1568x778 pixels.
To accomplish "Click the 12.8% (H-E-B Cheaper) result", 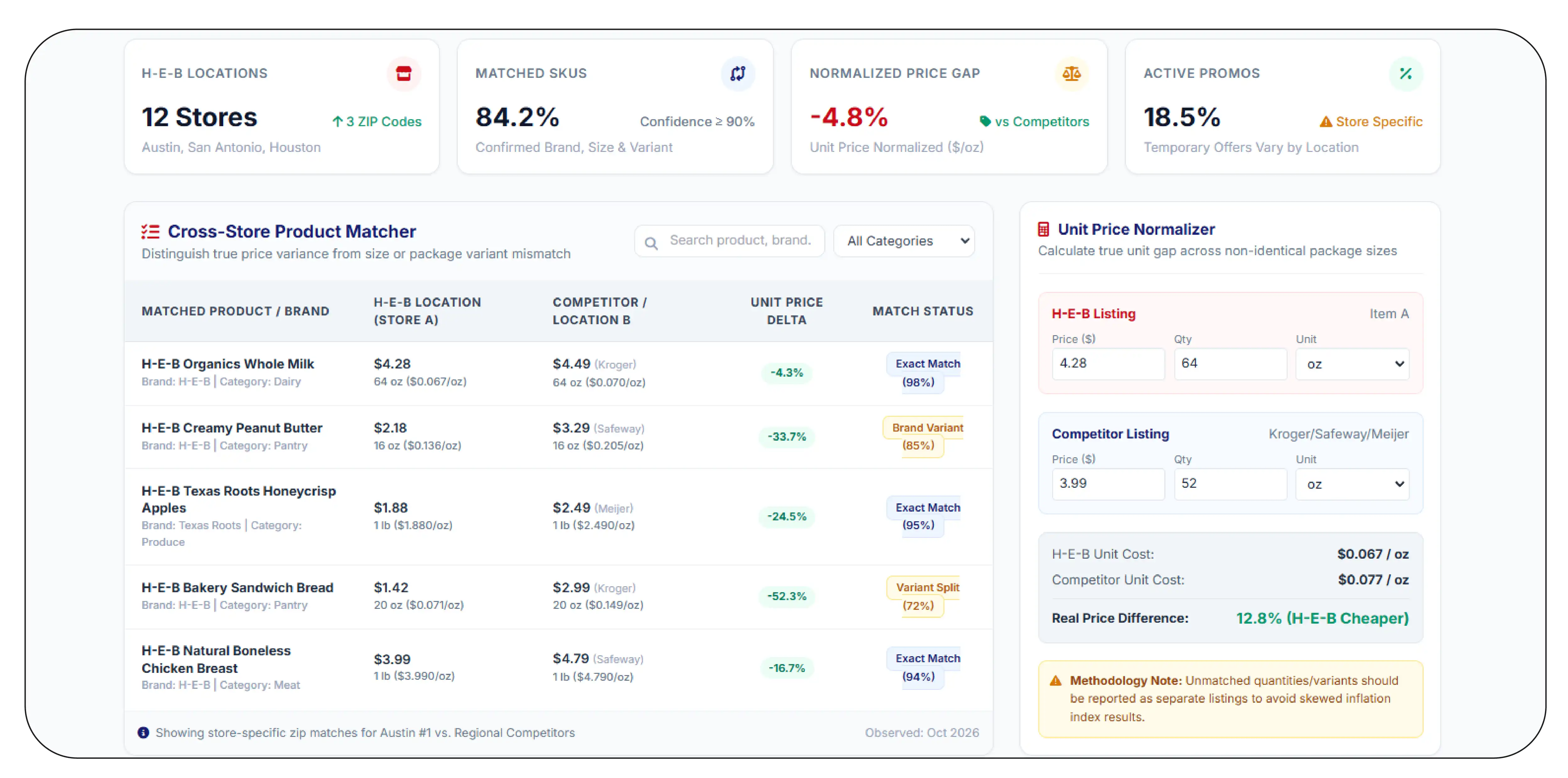I will tap(1322, 618).
